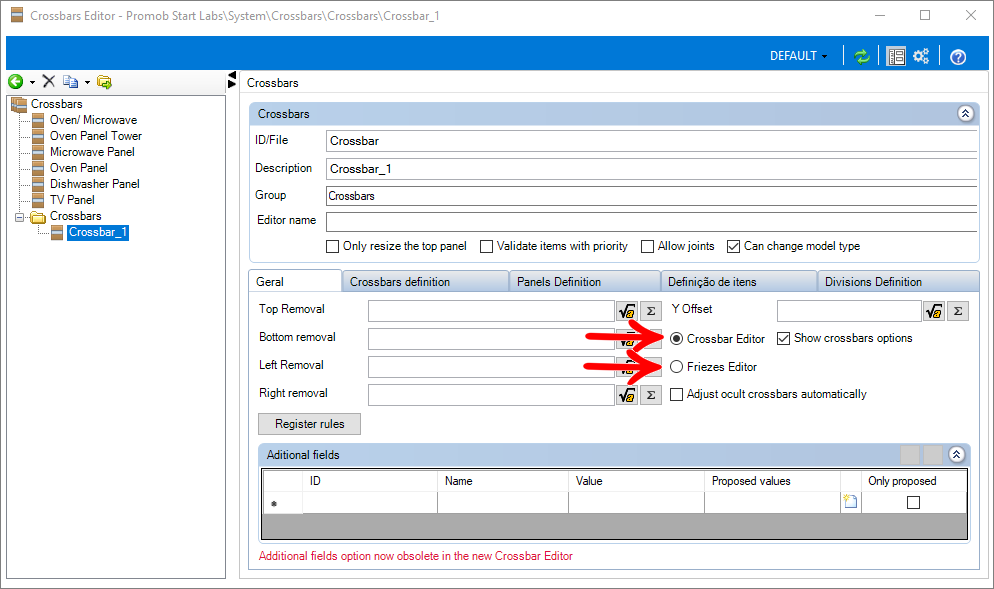Select the Friezes Editor radio button
Screen dimensions: 994x589
tap(676, 366)
